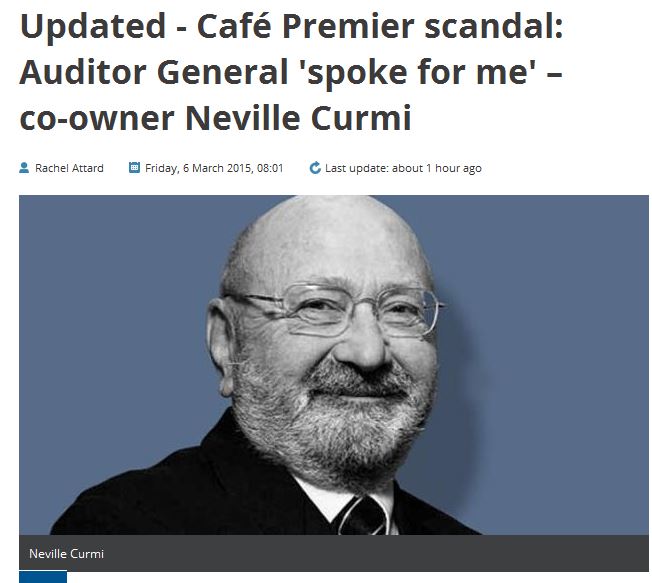Click the 'Last update: about 1 hour ago' text

403,168
